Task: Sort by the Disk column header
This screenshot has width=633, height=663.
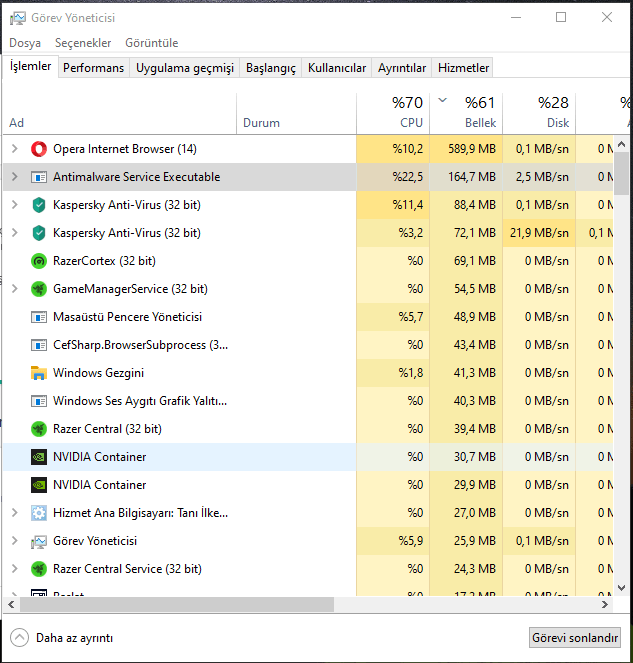Action: 539,113
